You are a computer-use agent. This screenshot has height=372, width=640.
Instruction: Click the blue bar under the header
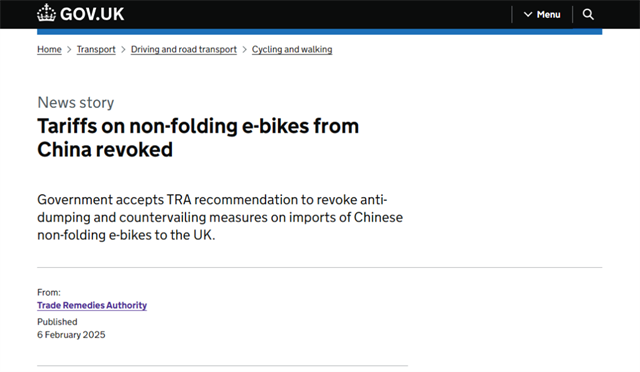pyautogui.click(x=320, y=31)
